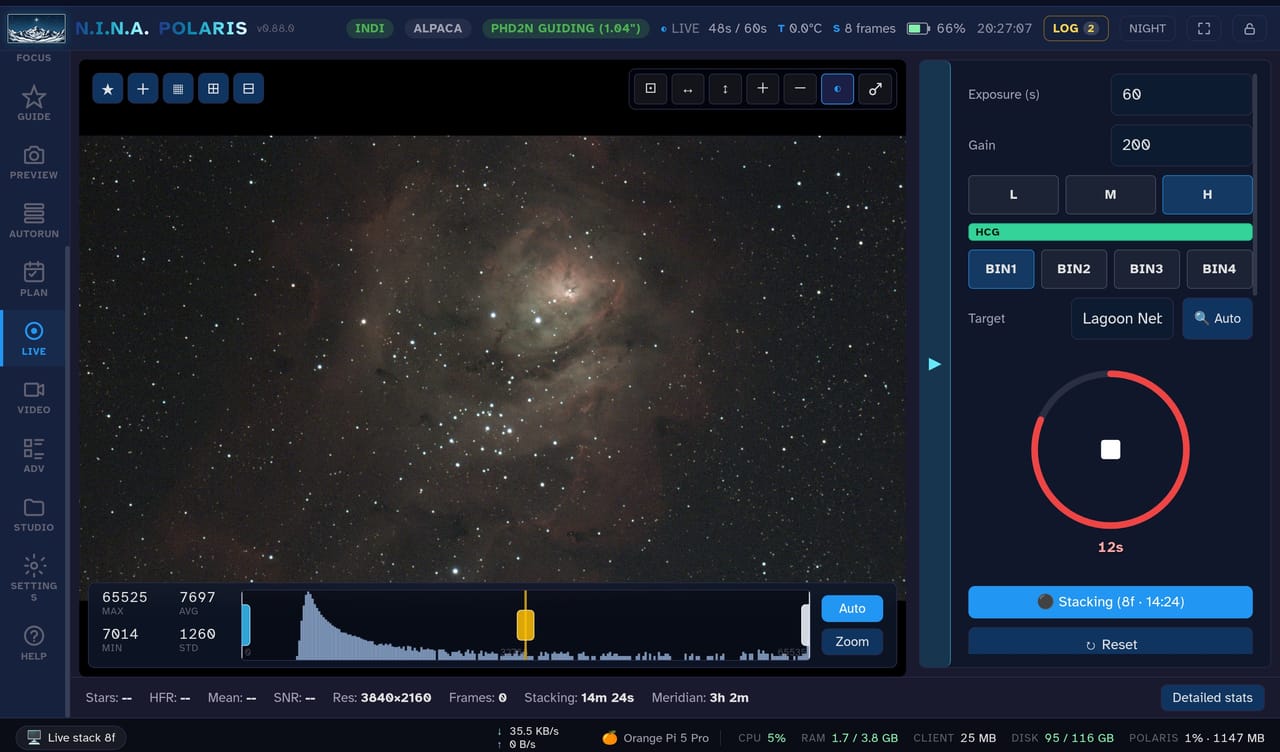Click the histogram yellow midpoint handle
This screenshot has height=752, width=1280.
point(526,625)
